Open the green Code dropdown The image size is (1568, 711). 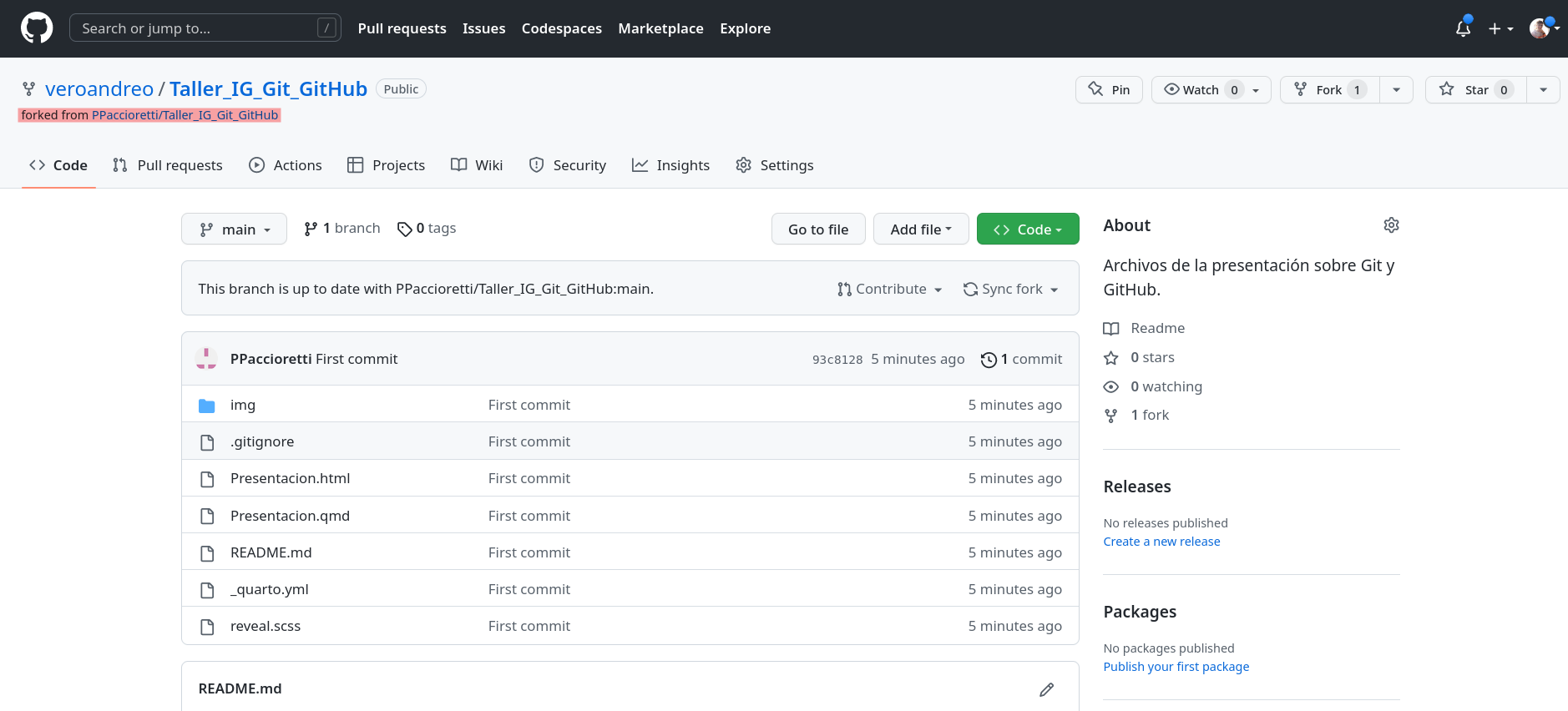tap(1027, 229)
